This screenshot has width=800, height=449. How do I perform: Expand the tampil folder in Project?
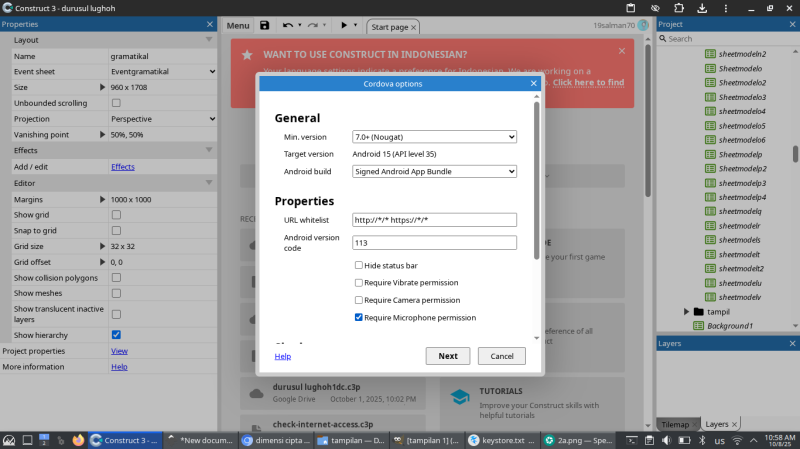point(686,312)
